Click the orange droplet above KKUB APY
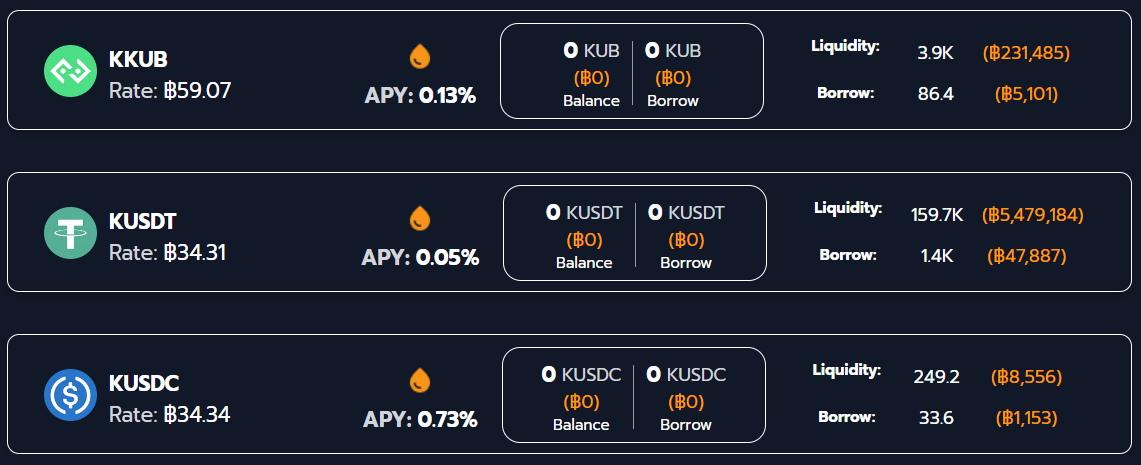 tap(420, 56)
